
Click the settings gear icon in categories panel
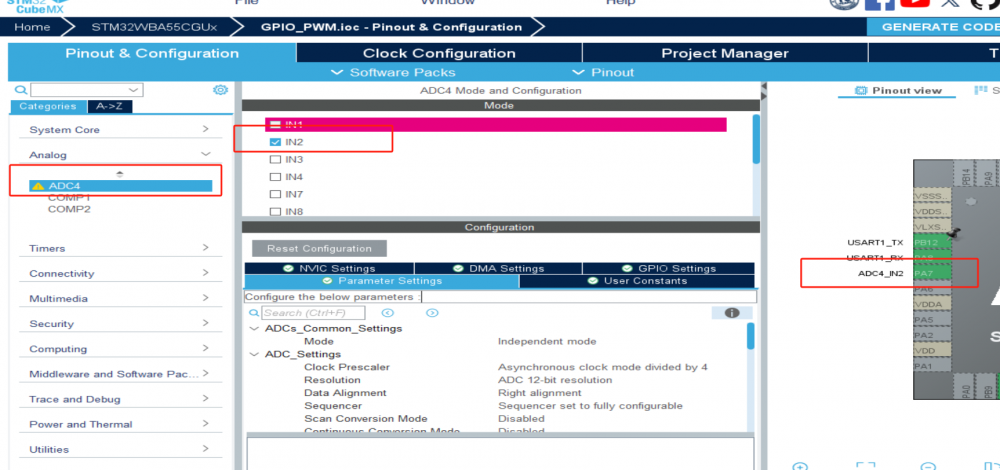220,90
